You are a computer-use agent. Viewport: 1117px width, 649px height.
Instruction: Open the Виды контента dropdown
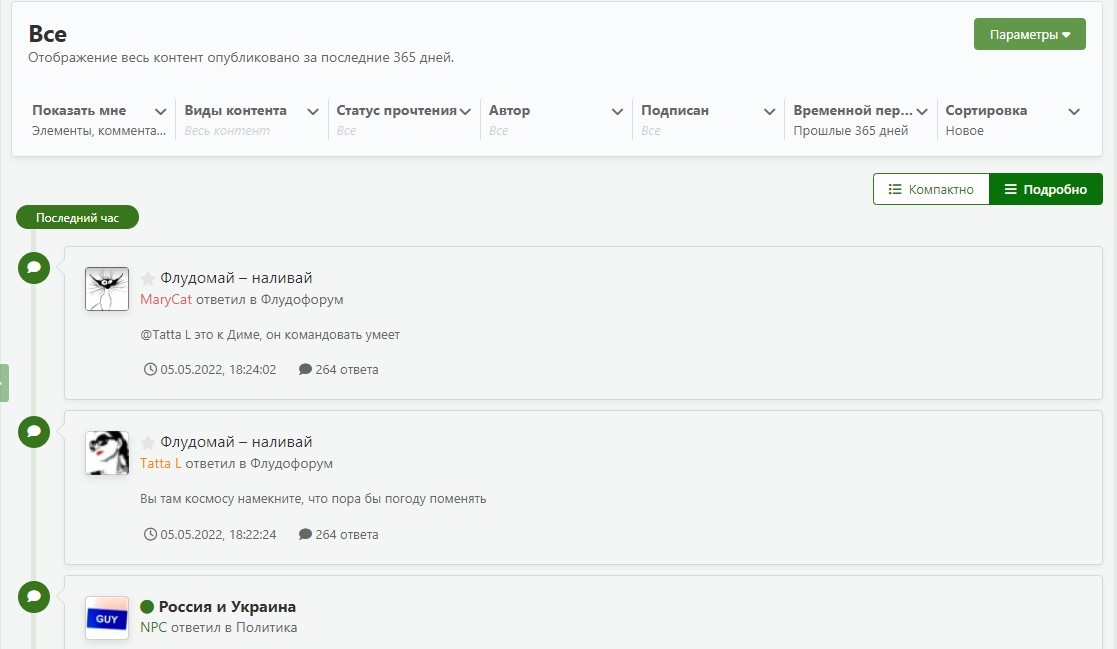pos(251,120)
